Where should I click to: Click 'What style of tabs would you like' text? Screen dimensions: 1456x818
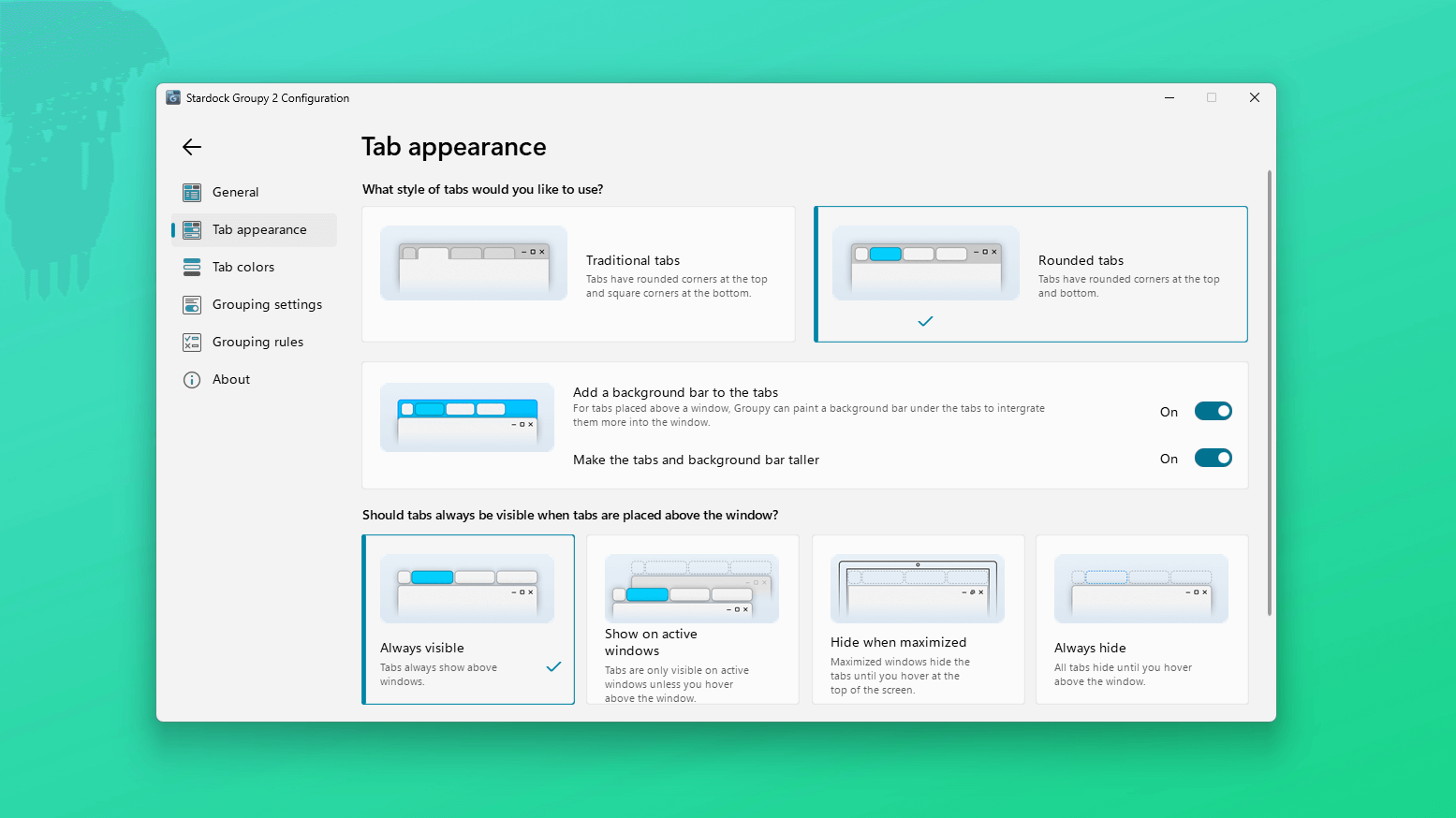coord(483,189)
